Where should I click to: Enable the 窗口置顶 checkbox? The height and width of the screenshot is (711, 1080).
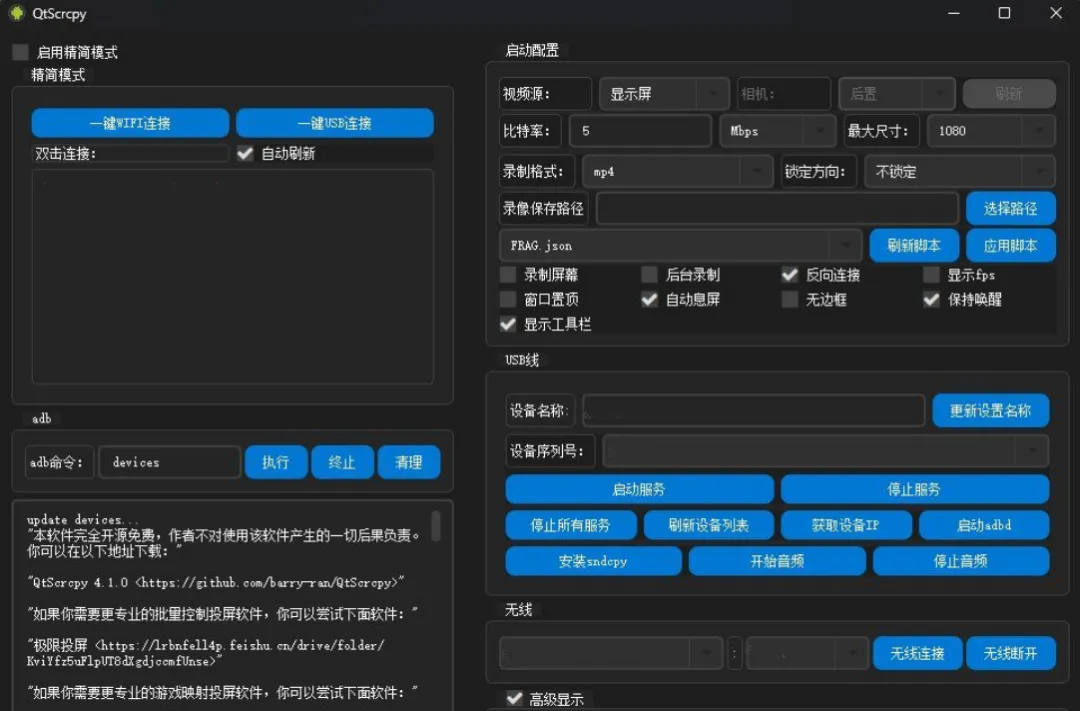pyautogui.click(x=508, y=299)
